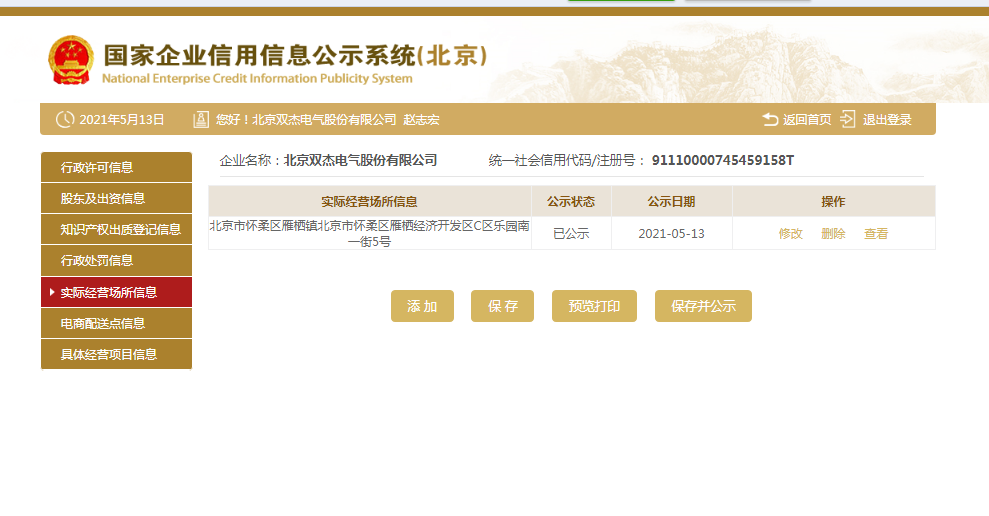This screenshot has width=989, height=516.
Task: Click the user badge icon beside greeting
Action: (x=201, y=119)
